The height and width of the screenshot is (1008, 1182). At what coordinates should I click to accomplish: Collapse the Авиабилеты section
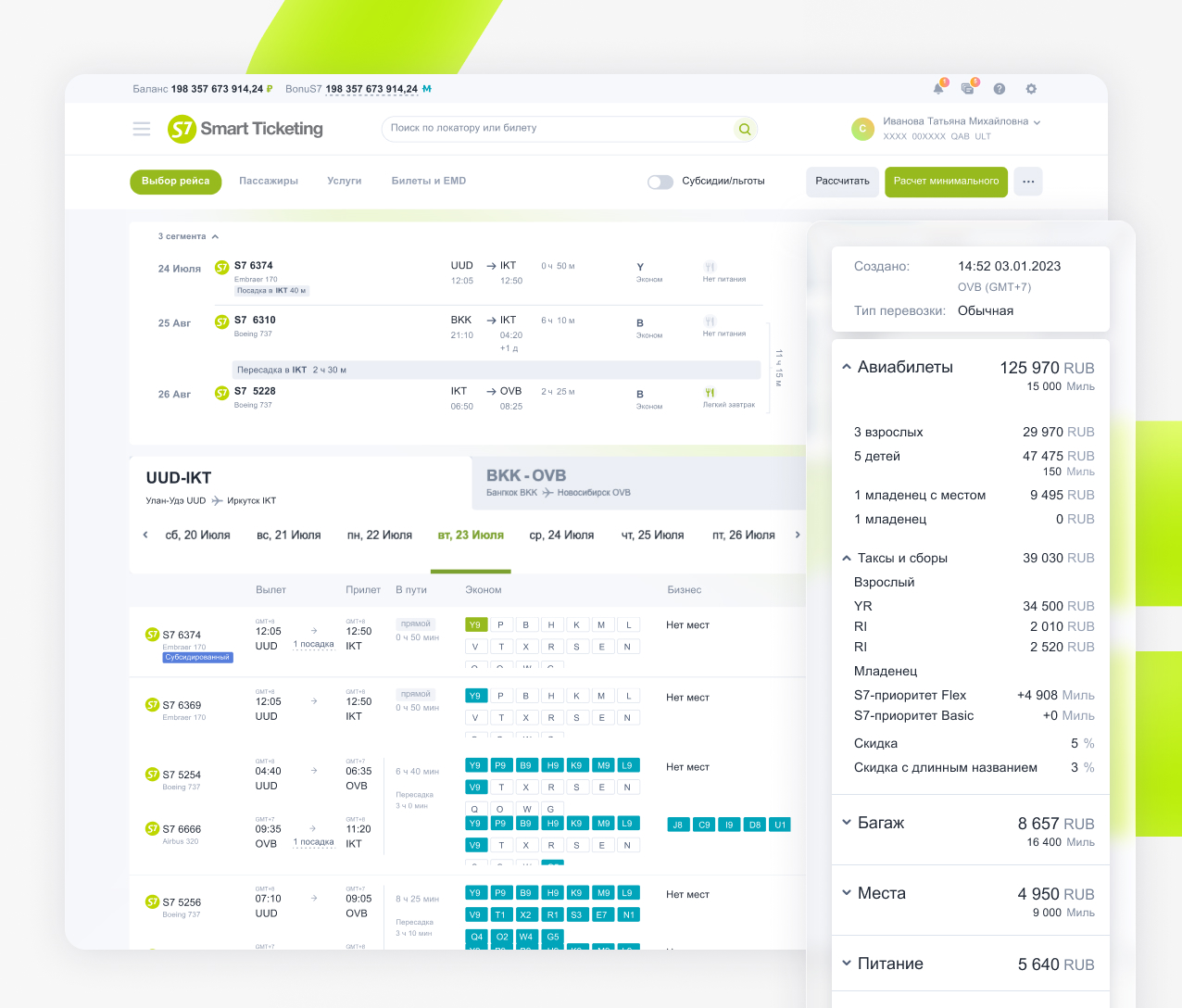(847, 367)
